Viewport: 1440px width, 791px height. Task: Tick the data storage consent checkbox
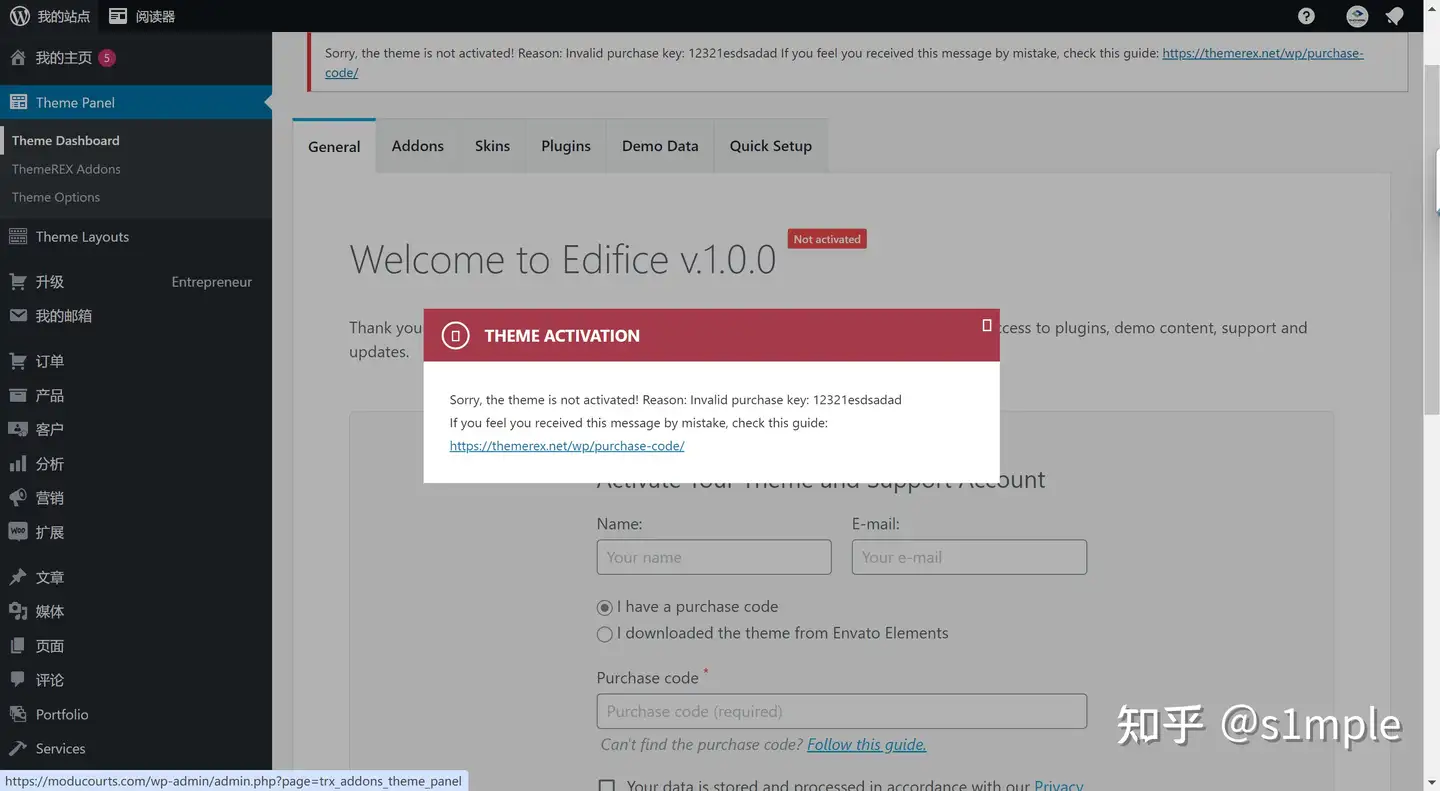tap(606, 787)
